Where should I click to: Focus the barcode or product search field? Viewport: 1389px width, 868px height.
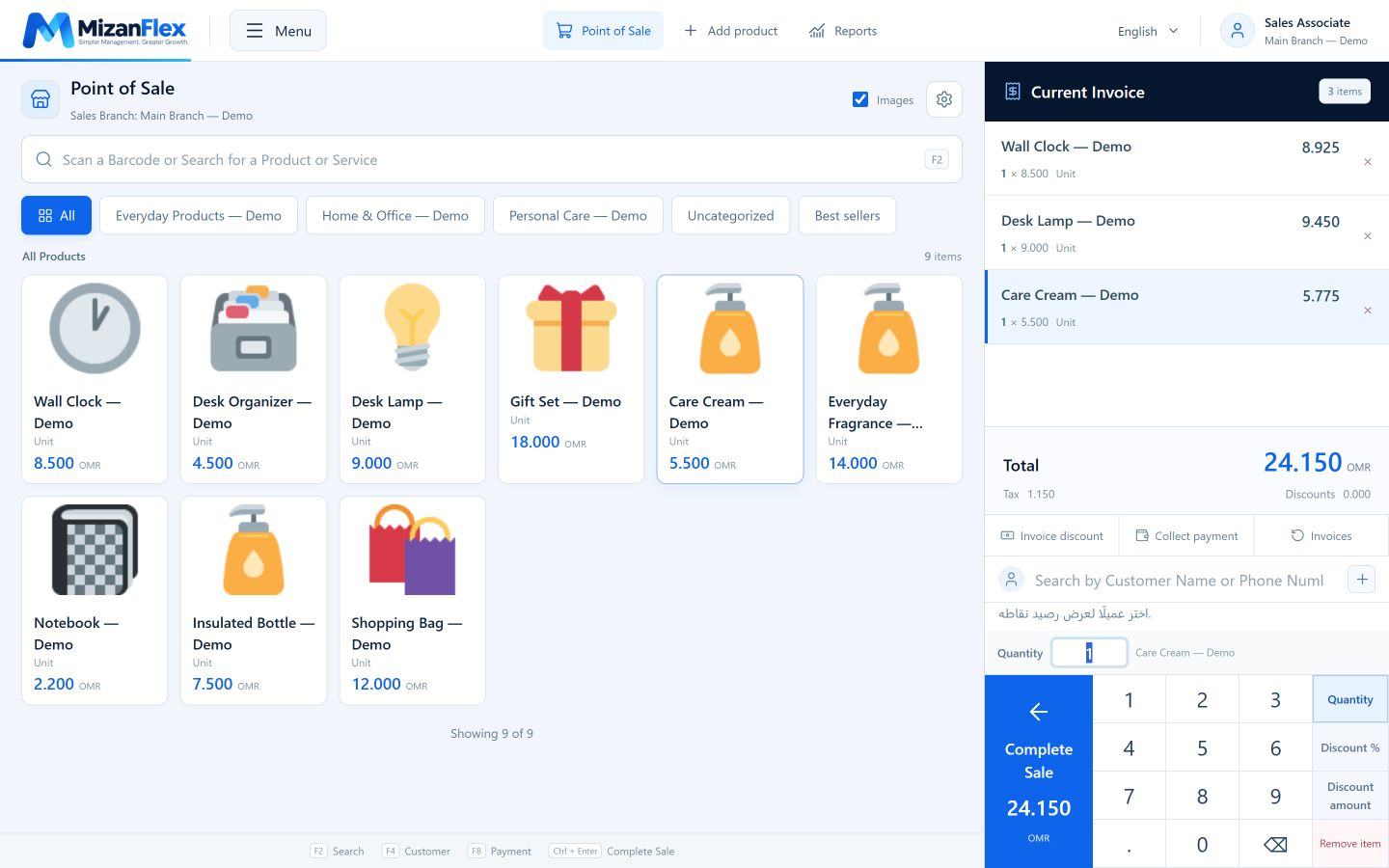coord(492,159)
